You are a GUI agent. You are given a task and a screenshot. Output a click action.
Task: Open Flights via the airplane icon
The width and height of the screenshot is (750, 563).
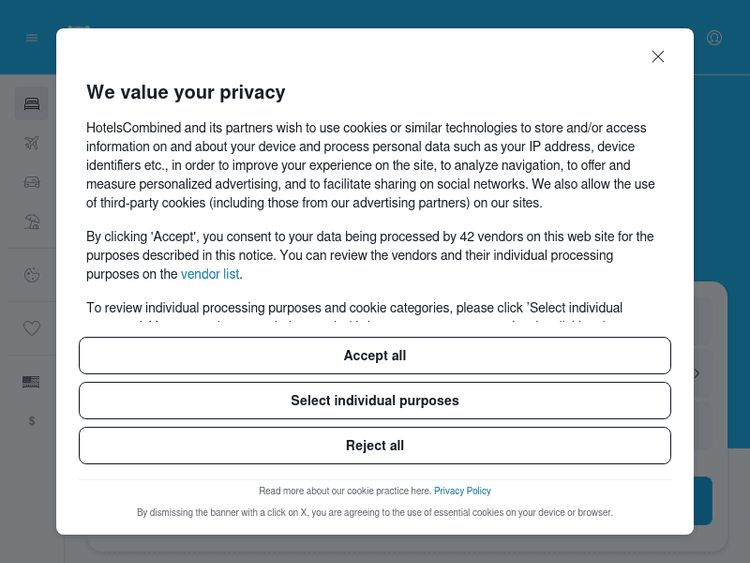pos(32,143)
